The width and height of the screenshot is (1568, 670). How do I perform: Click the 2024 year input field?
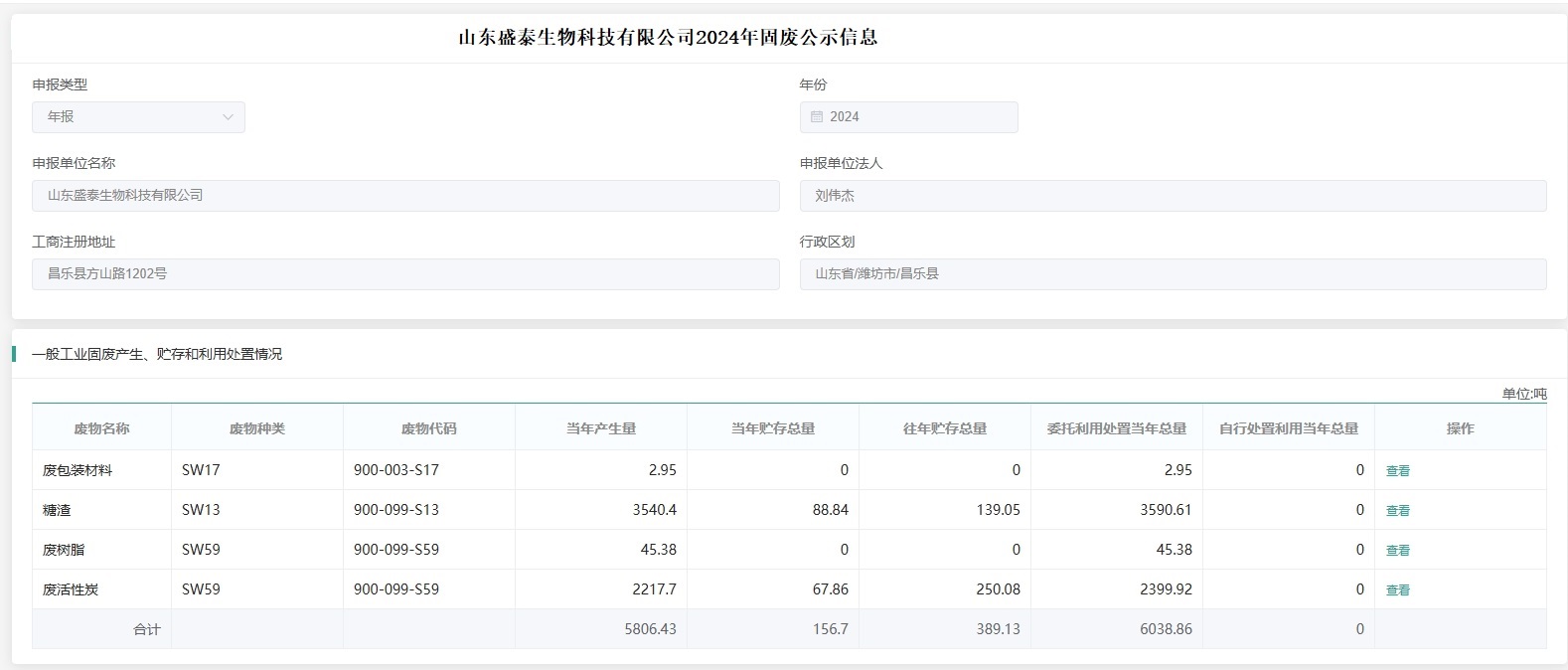(908, 117)
